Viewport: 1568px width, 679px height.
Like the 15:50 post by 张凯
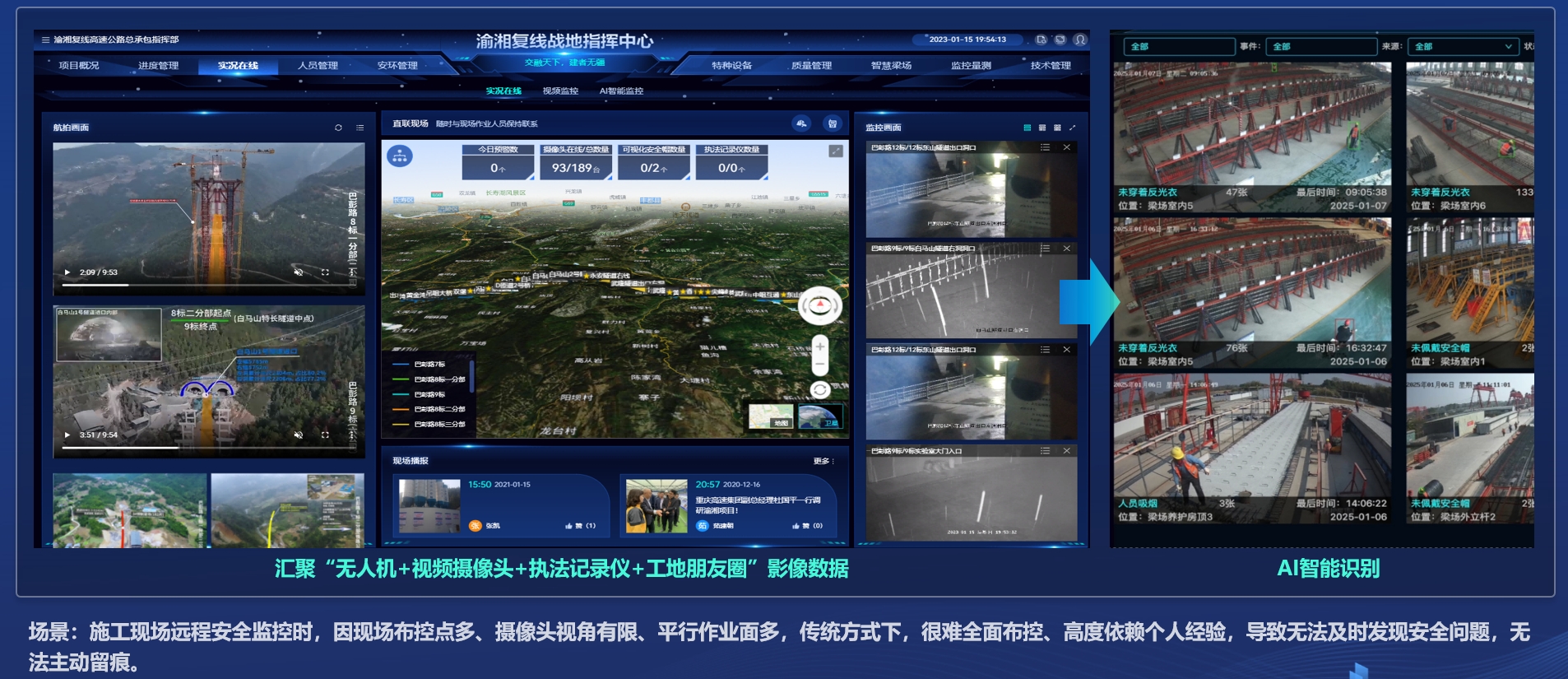point(569,525)
